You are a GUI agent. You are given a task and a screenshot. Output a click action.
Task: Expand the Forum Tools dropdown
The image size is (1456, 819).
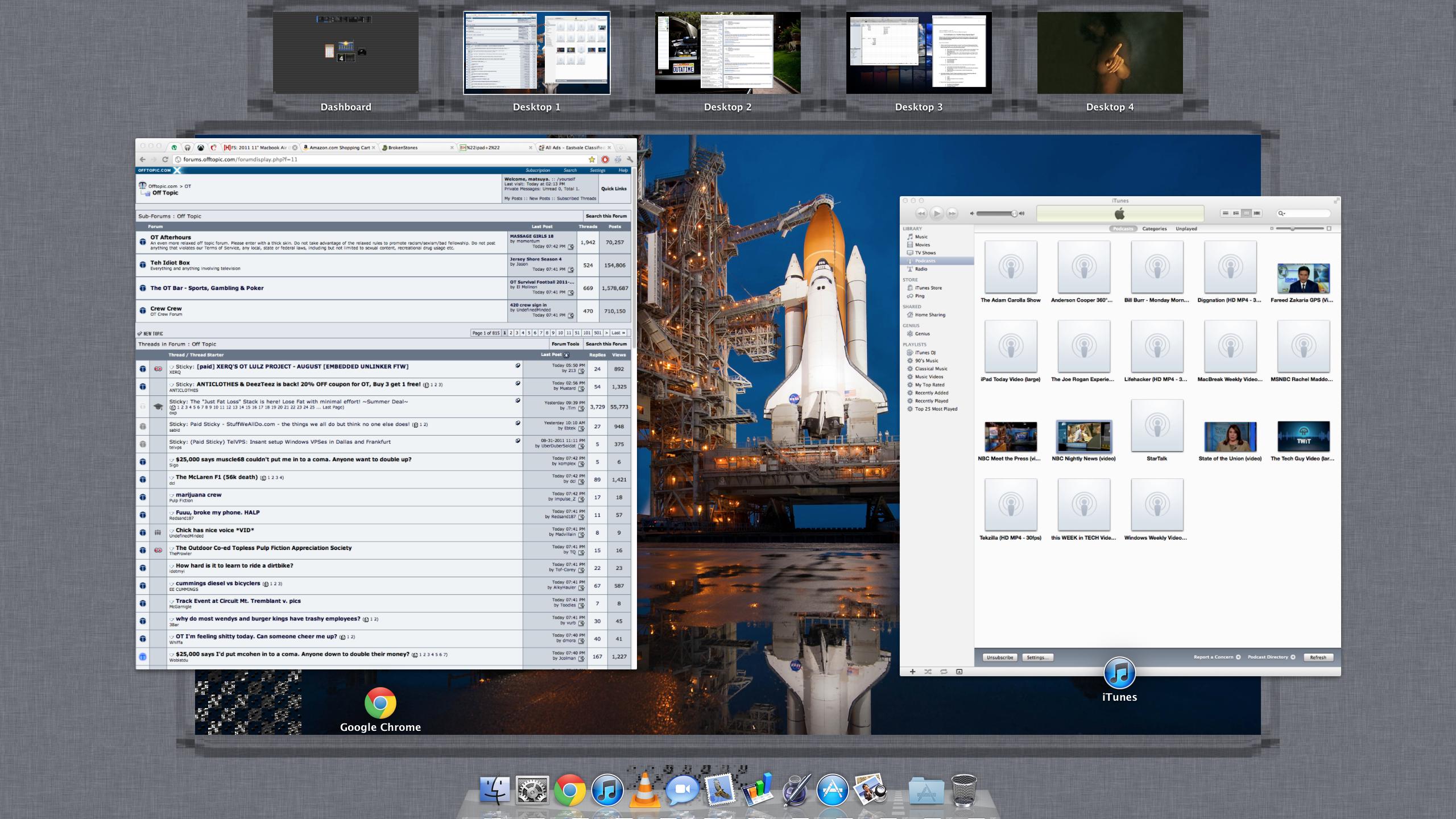(x=565, y=344)
